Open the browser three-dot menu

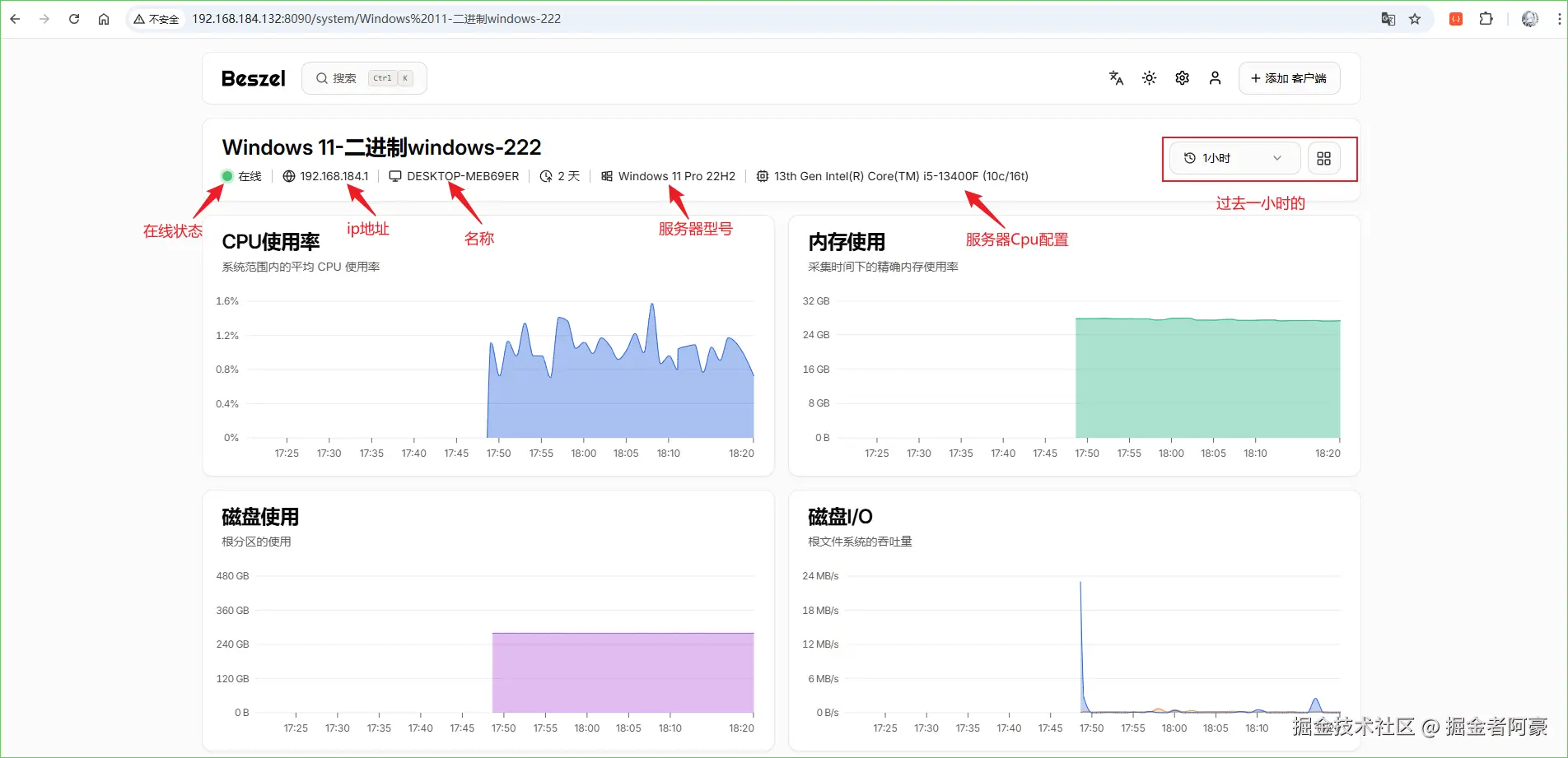click(x=1559, y=19)
